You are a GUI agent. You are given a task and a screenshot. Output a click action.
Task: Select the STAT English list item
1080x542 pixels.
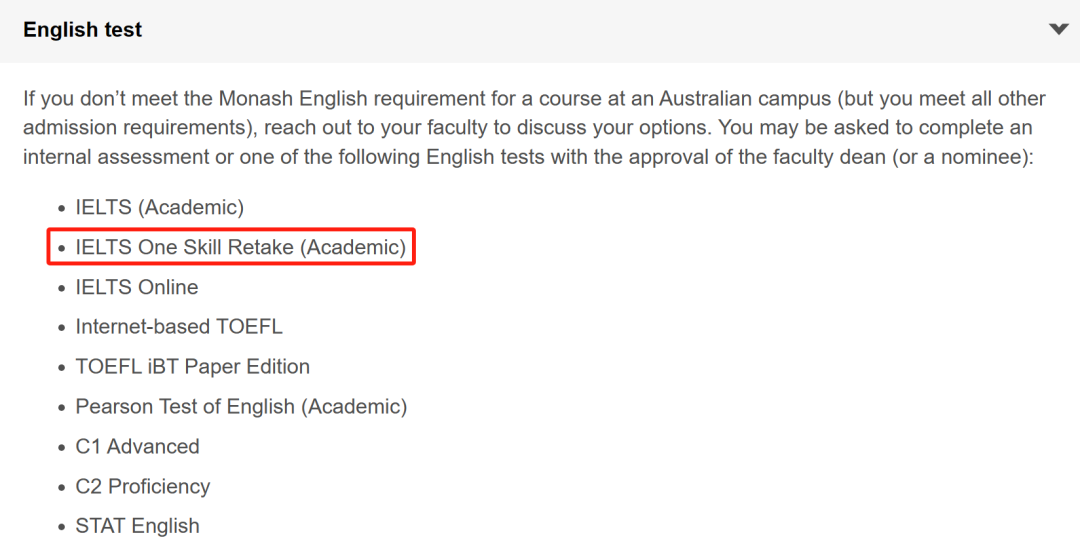[137, 526]
